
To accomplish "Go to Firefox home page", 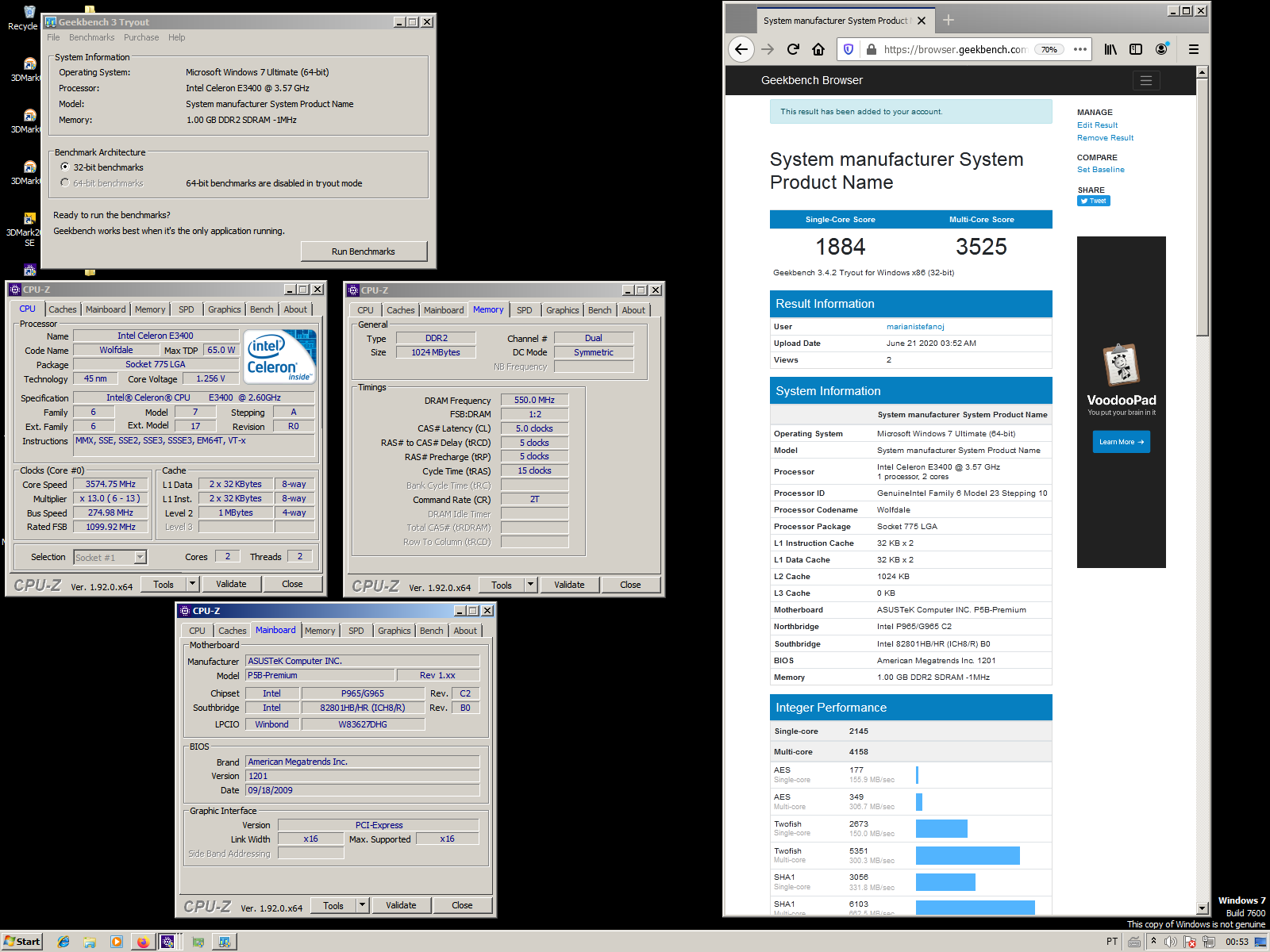I will point(818,49).
